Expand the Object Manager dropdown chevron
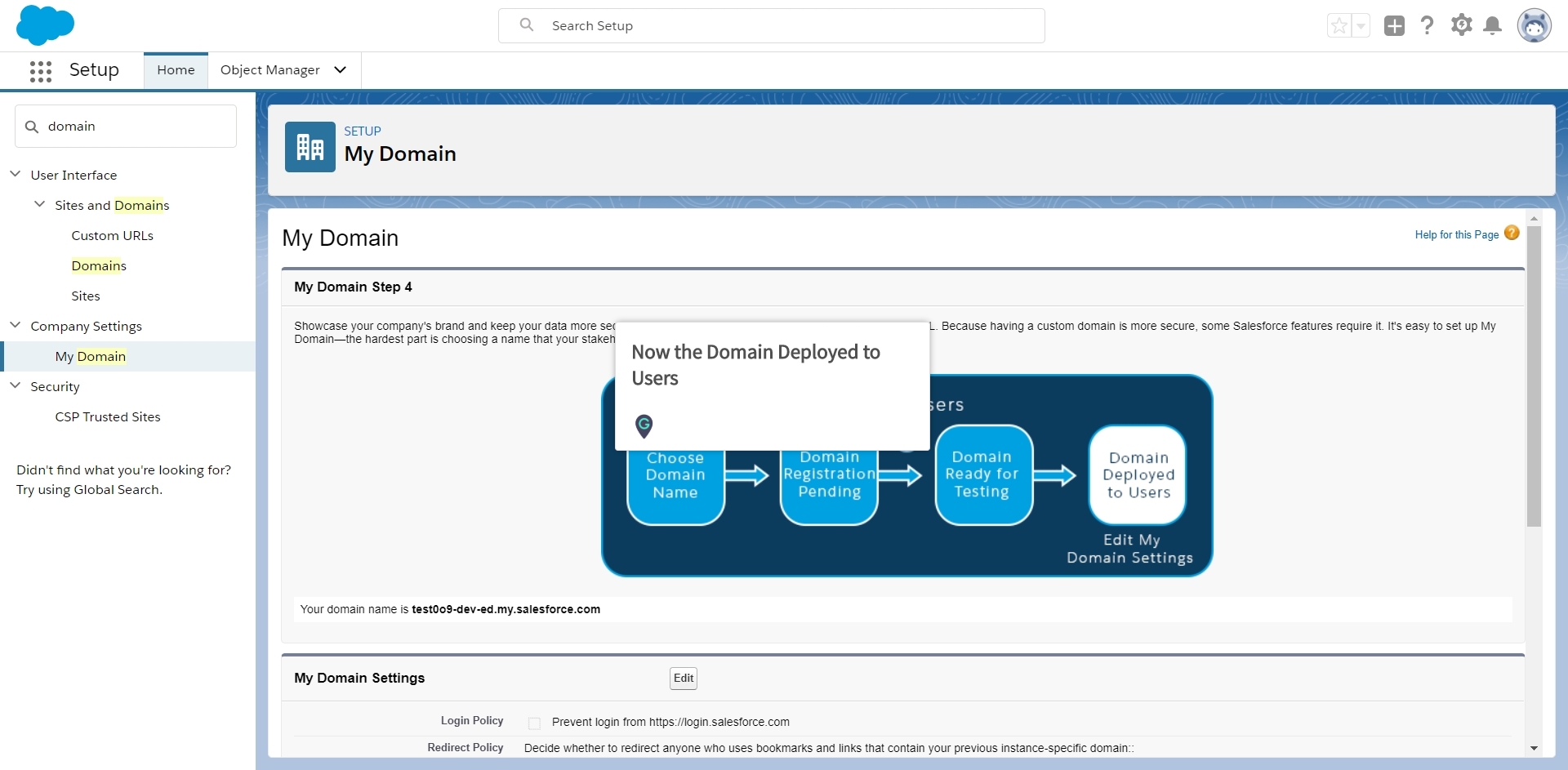 coord(341,70)
